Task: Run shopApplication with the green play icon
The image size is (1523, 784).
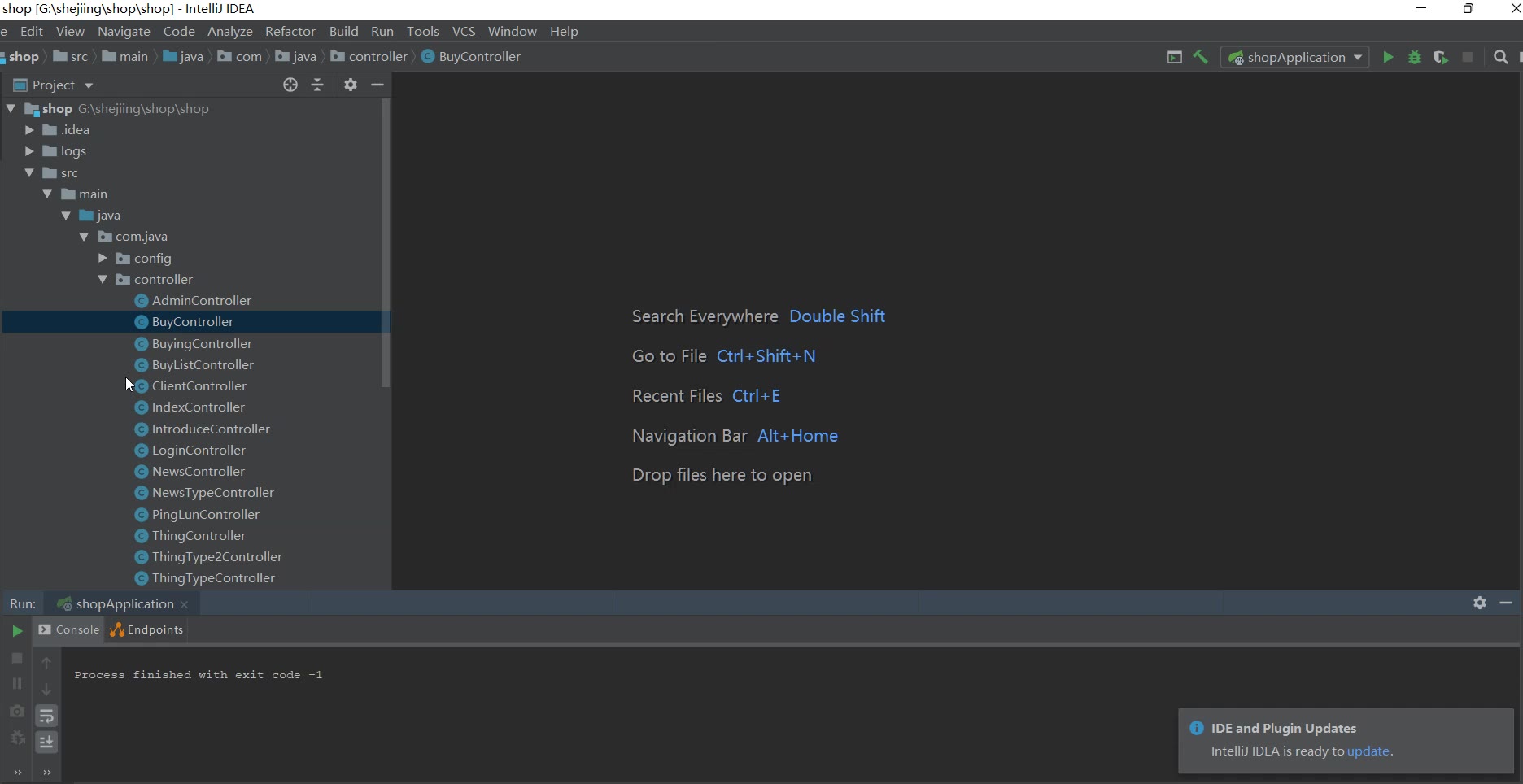Action: 1388,57
